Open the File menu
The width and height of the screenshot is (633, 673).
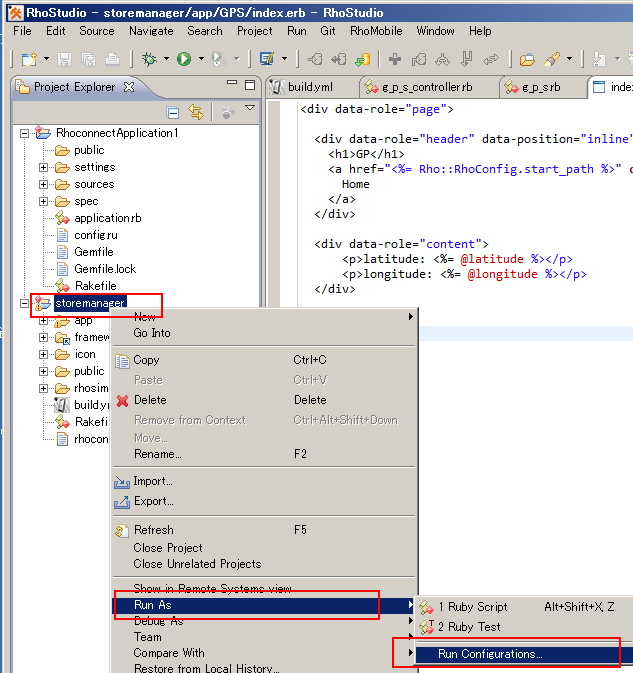click(x=22, y=31)
